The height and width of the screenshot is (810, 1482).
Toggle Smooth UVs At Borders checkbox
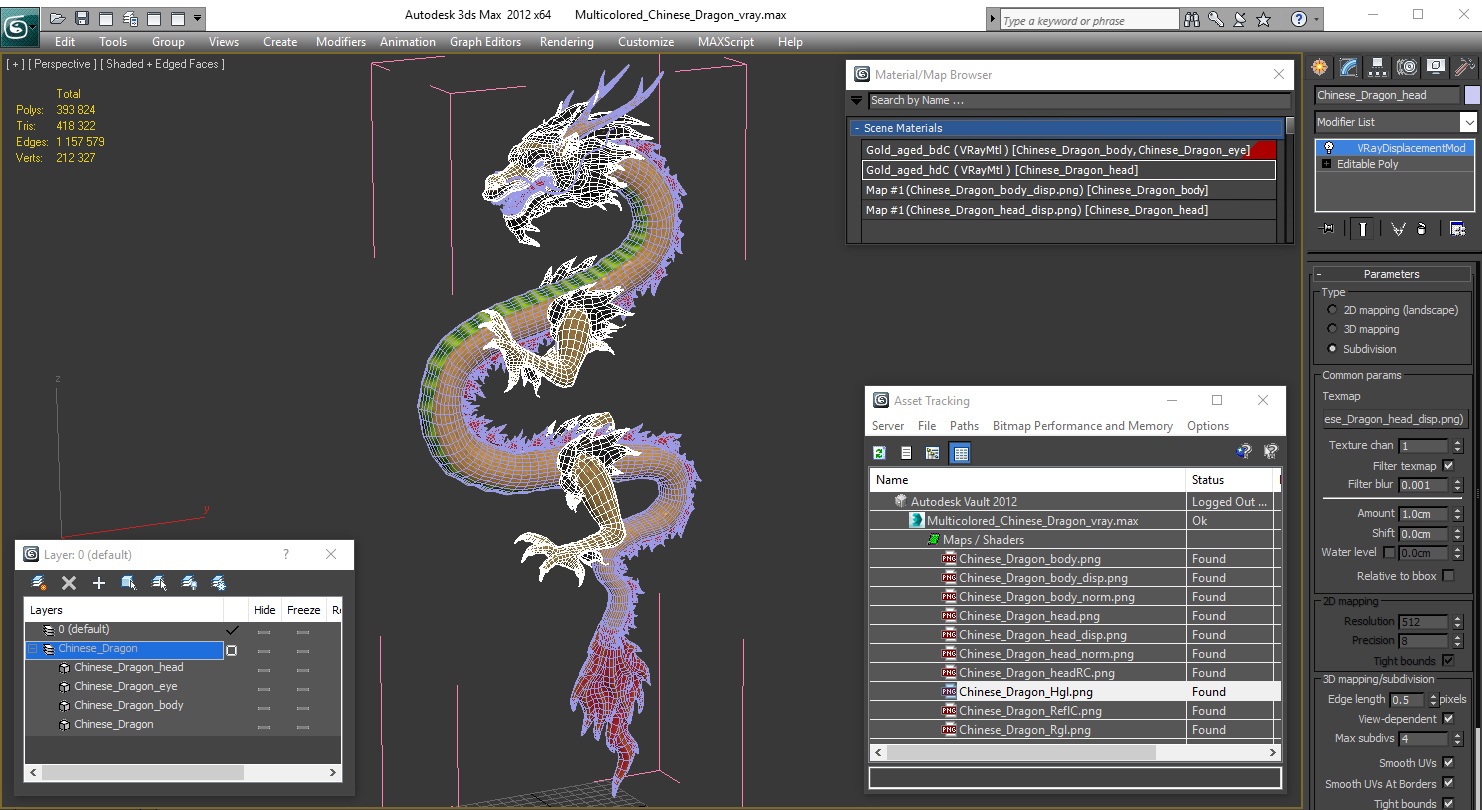point(1448,784)
